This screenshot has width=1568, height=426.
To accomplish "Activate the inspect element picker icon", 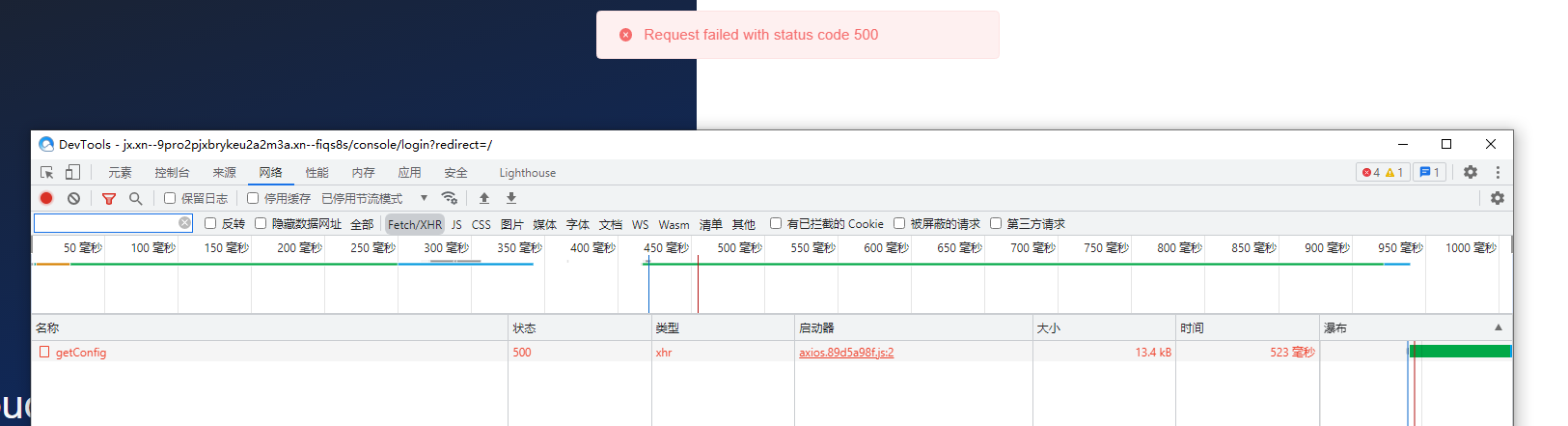I will [x=46, y=173].
